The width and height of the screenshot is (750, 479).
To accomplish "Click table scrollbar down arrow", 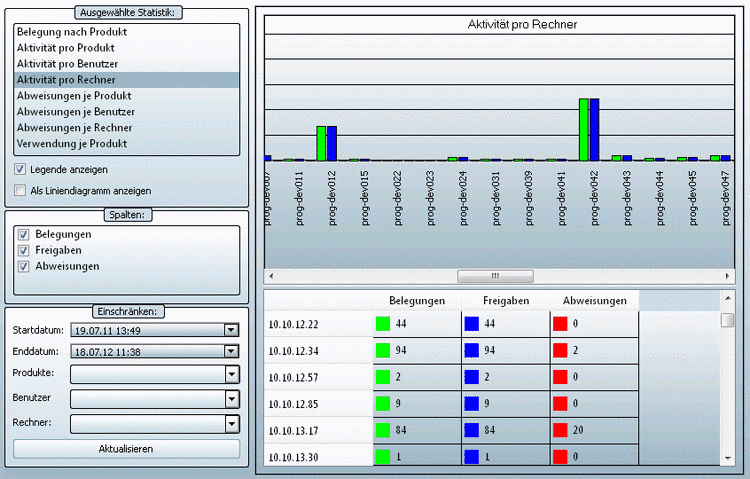I will tap(728, 458).
